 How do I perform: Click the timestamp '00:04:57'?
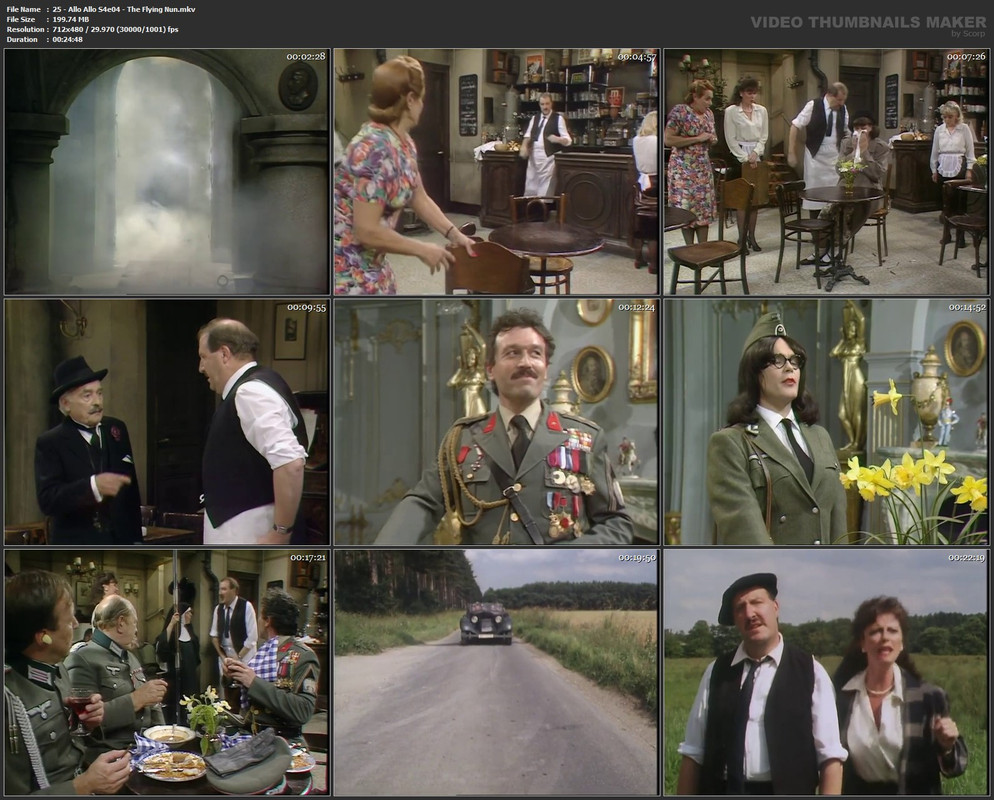[x=636, y=56]
